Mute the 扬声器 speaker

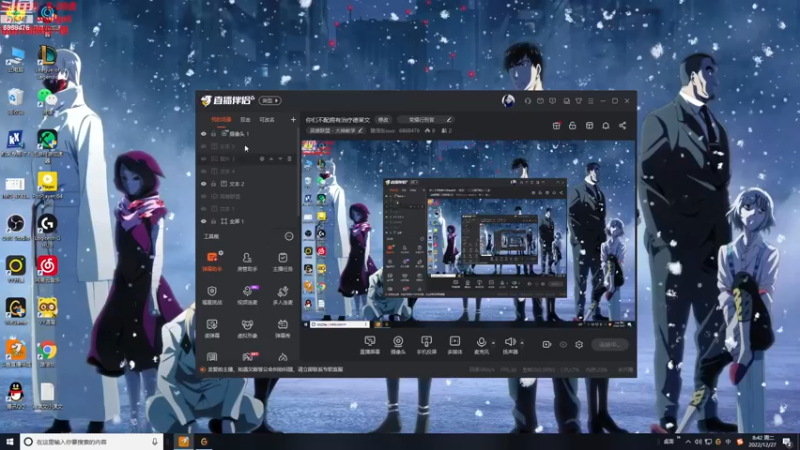510,345
